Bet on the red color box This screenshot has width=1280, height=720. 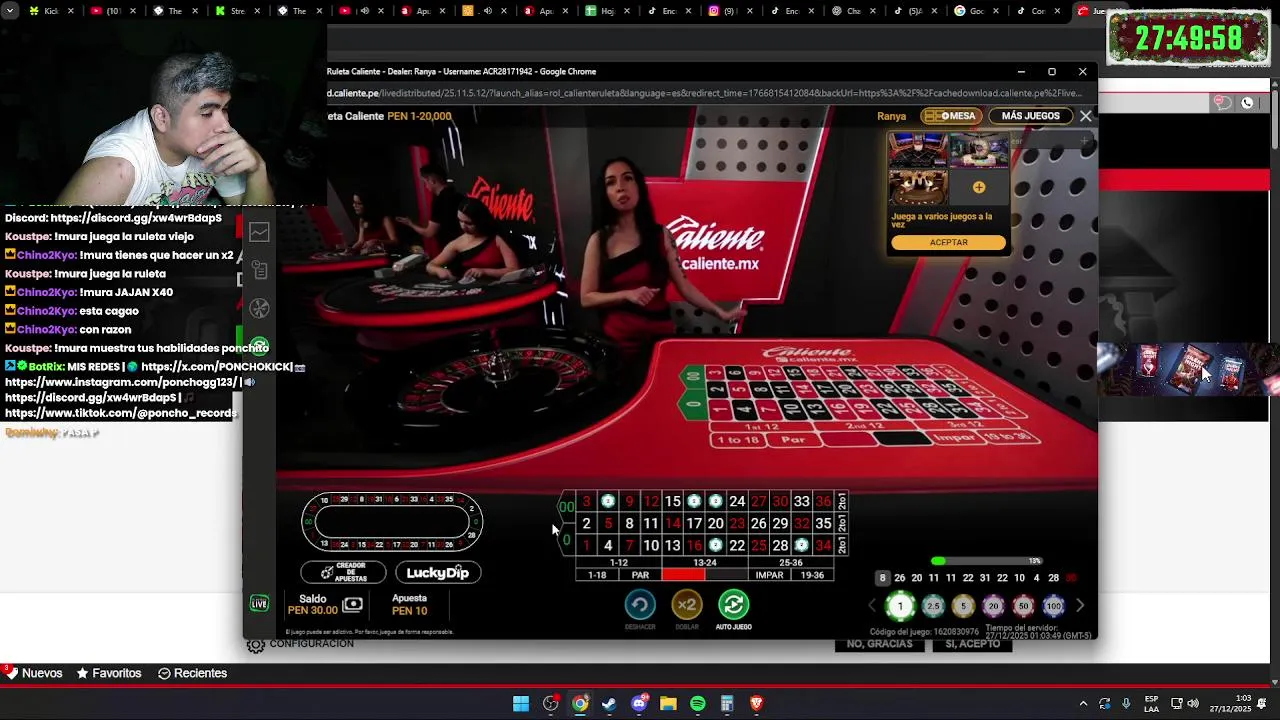pos(683,575)
